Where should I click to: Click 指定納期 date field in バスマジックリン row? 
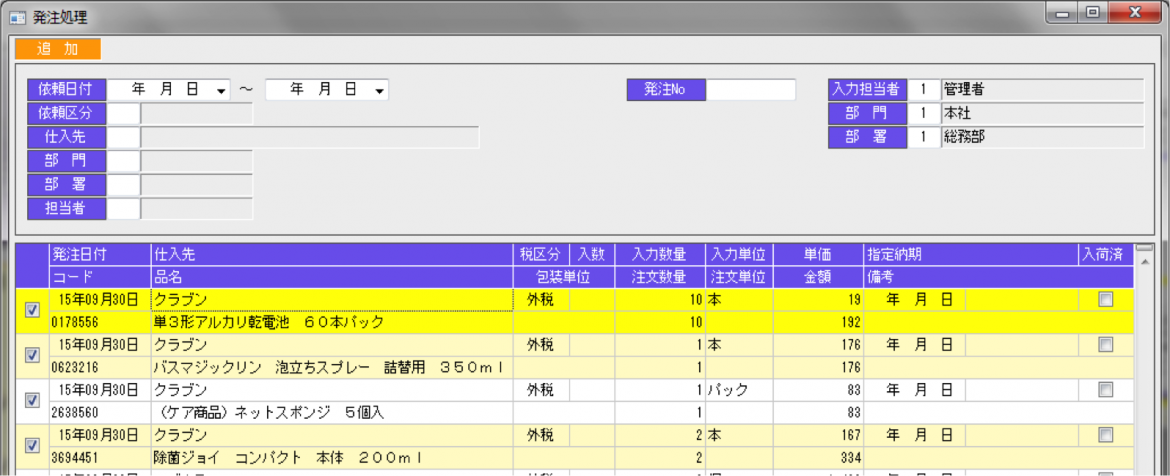(x=915, y=345)
